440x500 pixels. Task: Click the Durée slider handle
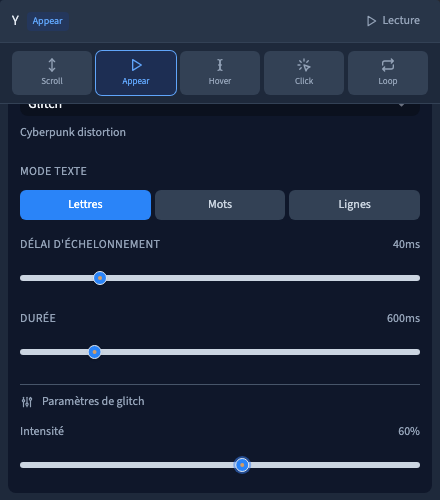tap(95, 352)
